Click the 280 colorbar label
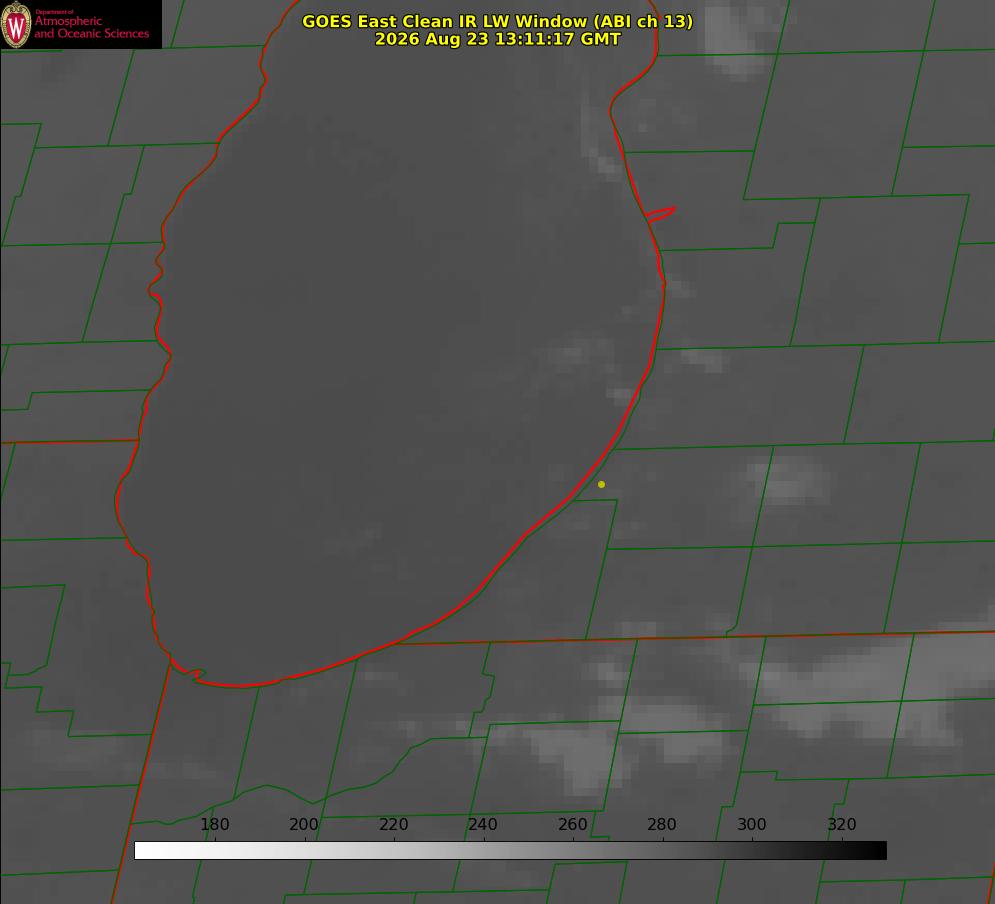This screenshot has width=995, height=904. 662,824
